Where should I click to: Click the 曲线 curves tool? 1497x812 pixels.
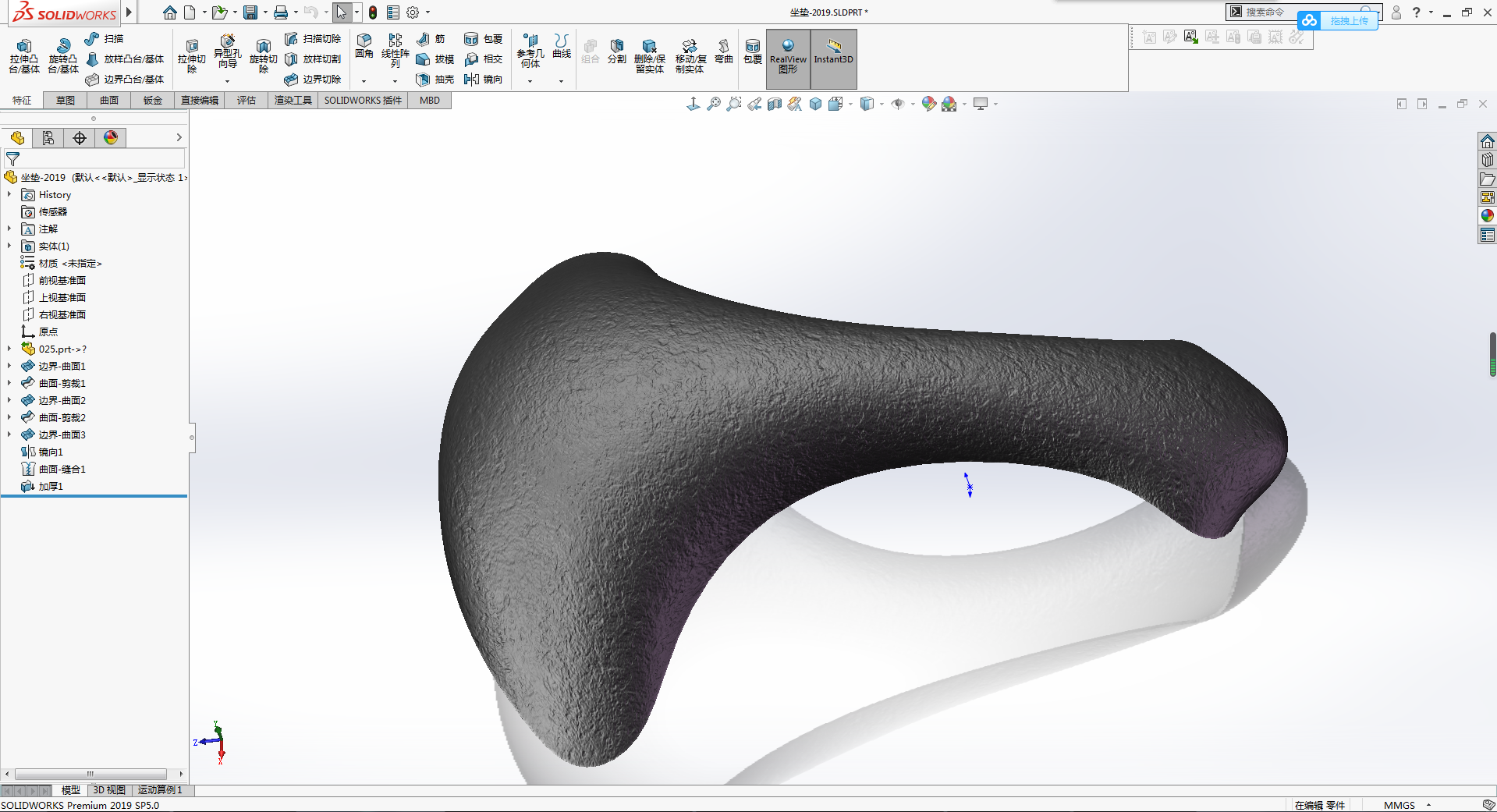(x=562, y=47)
